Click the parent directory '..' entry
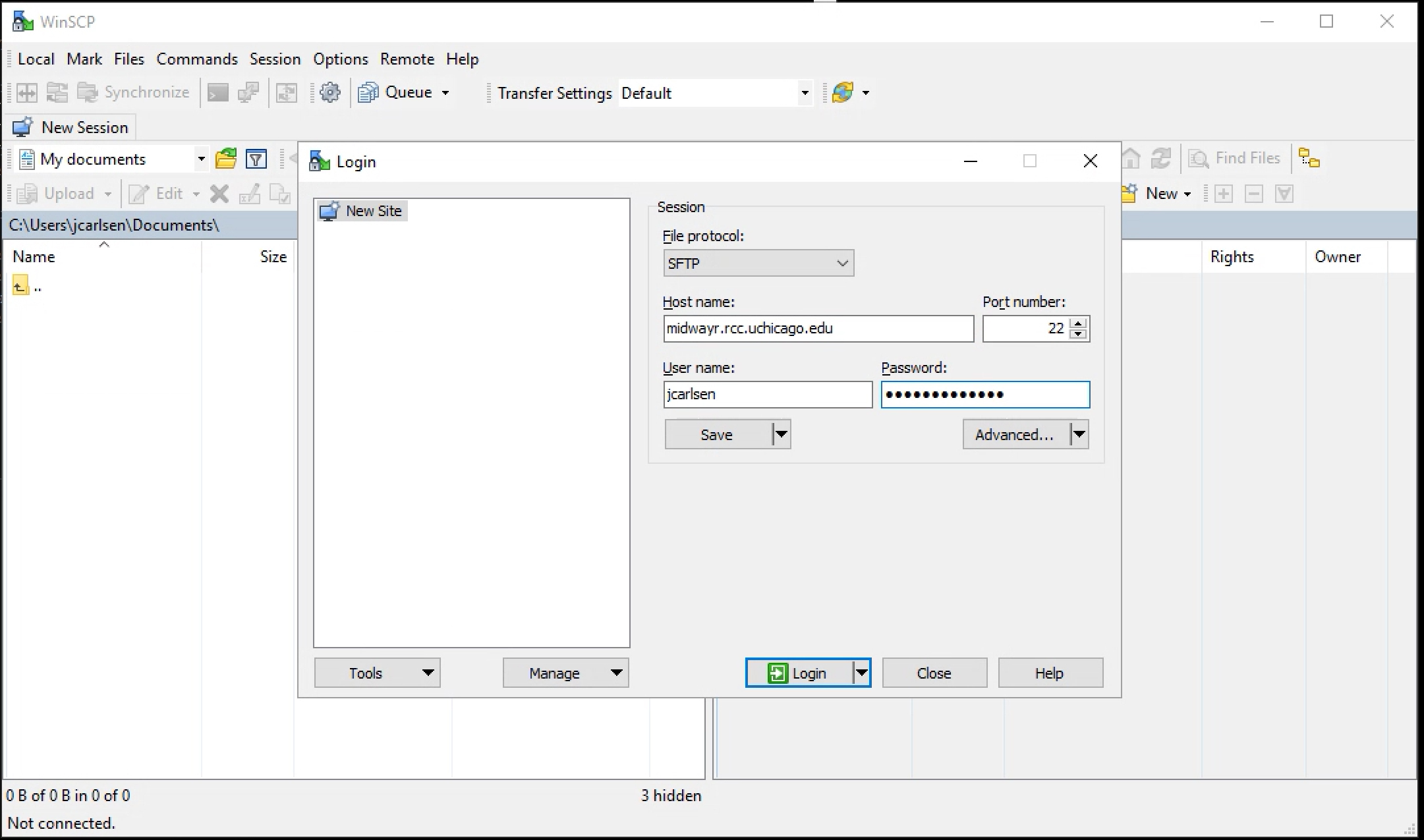1424x840 pixels. click(28, 286)
